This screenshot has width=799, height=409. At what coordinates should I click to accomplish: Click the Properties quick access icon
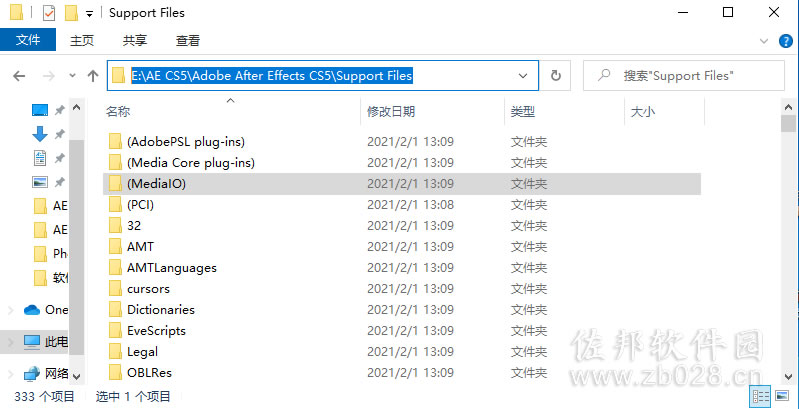pyautogui.click(x=48, y=13)
